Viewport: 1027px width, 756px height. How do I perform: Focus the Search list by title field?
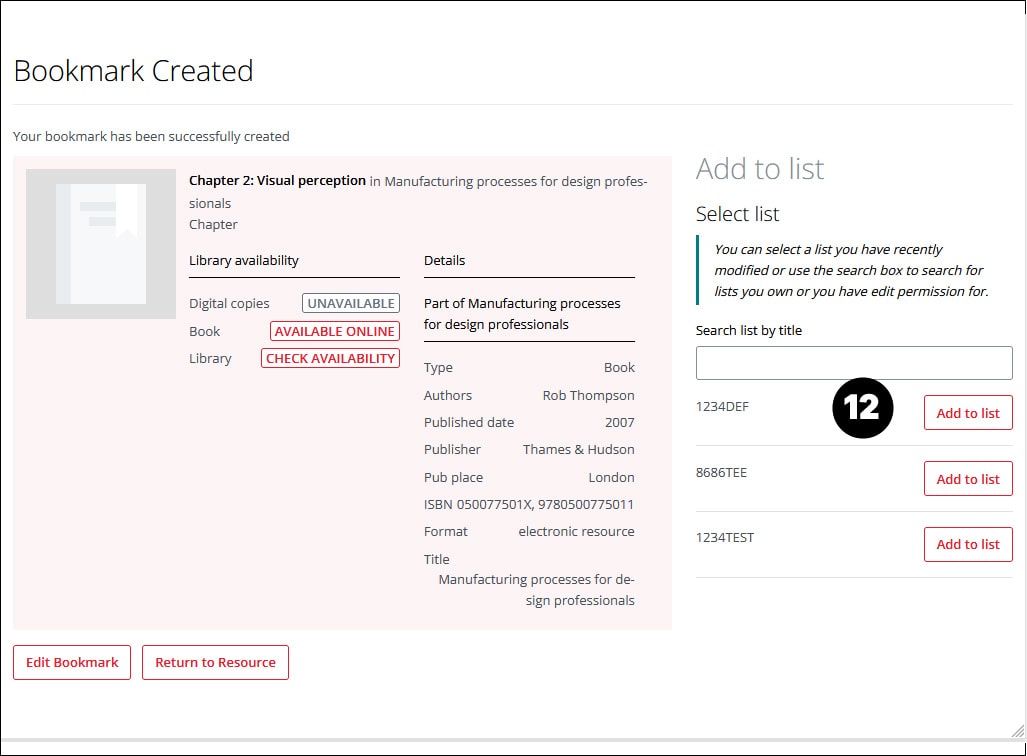(x=854, y=363)
